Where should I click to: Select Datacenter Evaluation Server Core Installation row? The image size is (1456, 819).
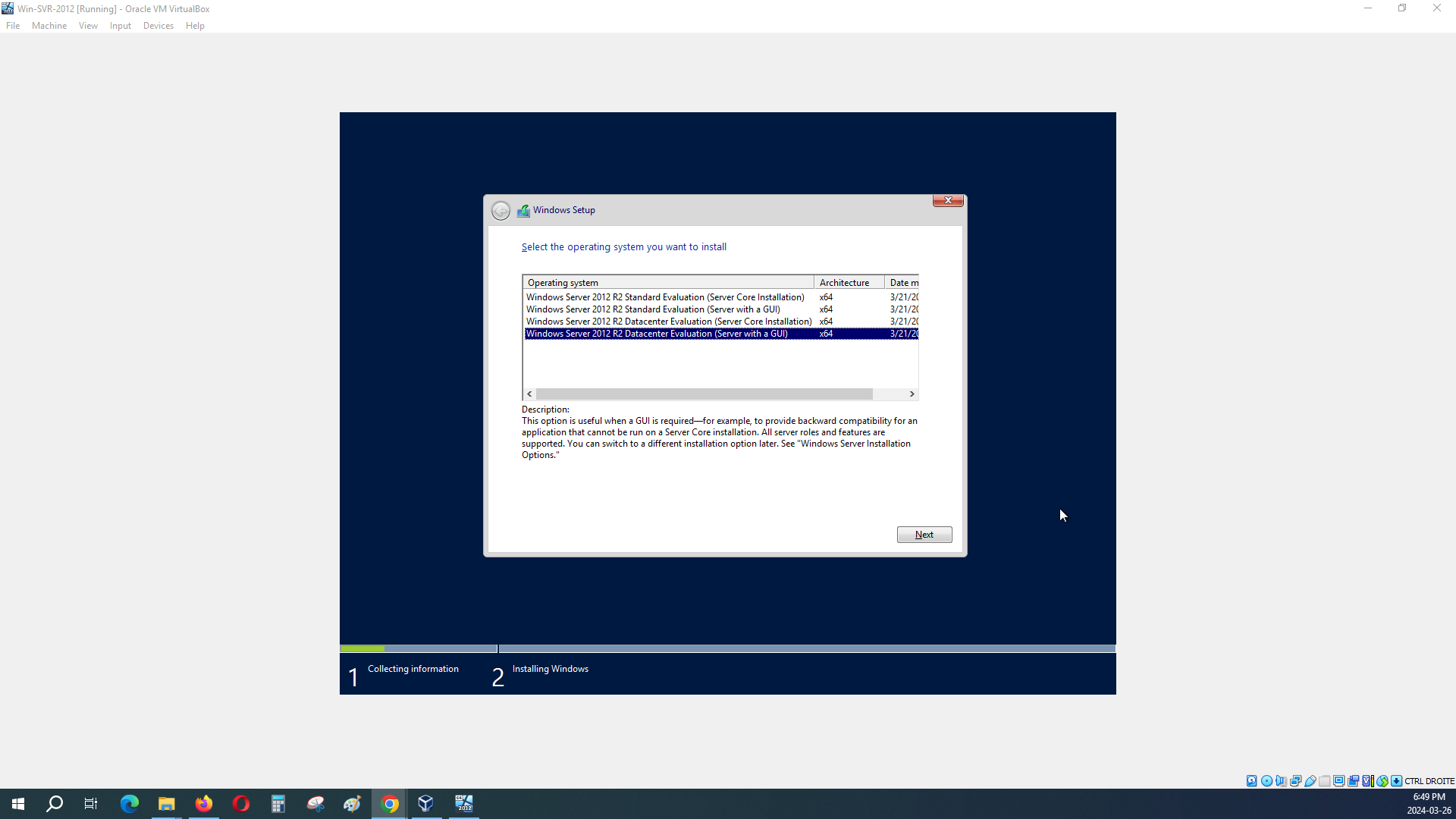click(x=668, y=322)
